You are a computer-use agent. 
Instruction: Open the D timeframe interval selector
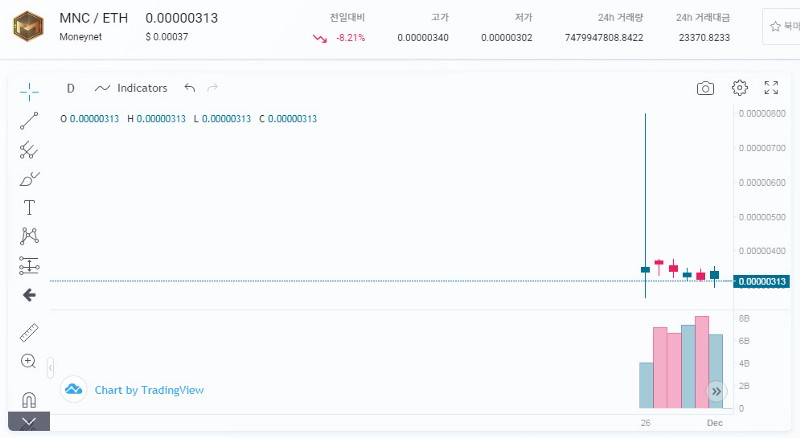[x=70, y=88]
